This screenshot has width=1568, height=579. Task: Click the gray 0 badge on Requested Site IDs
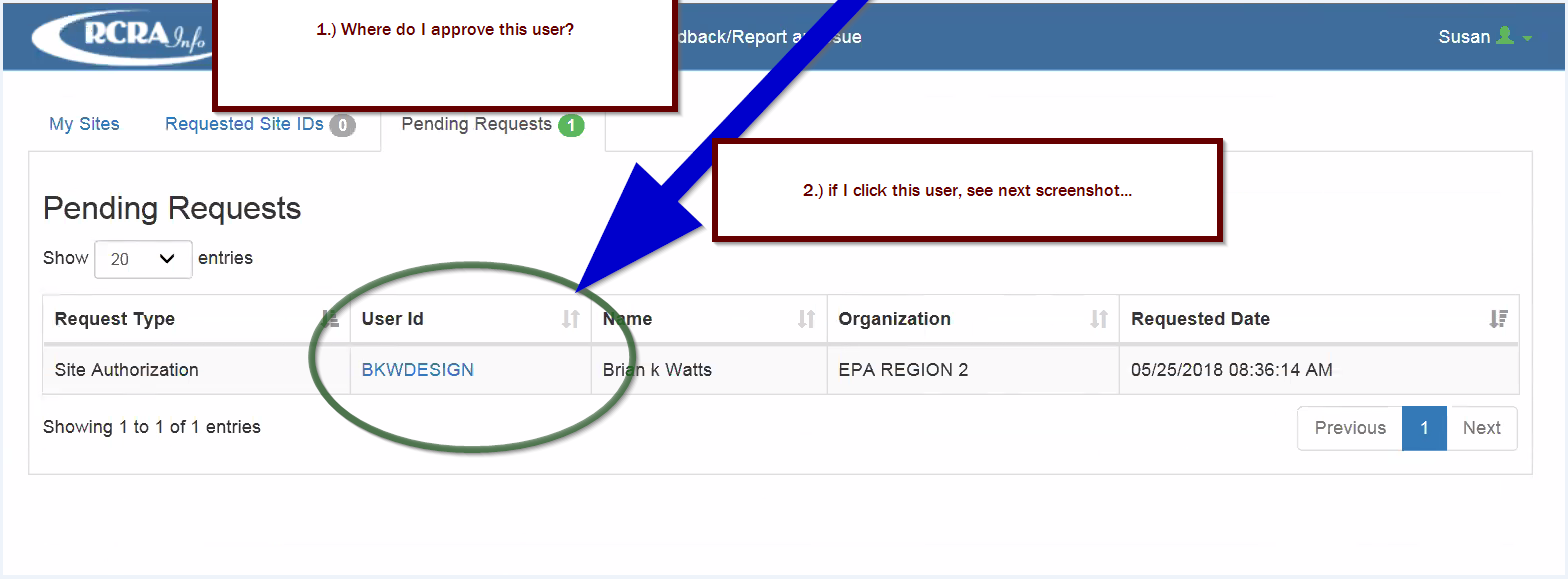(342, 125)
